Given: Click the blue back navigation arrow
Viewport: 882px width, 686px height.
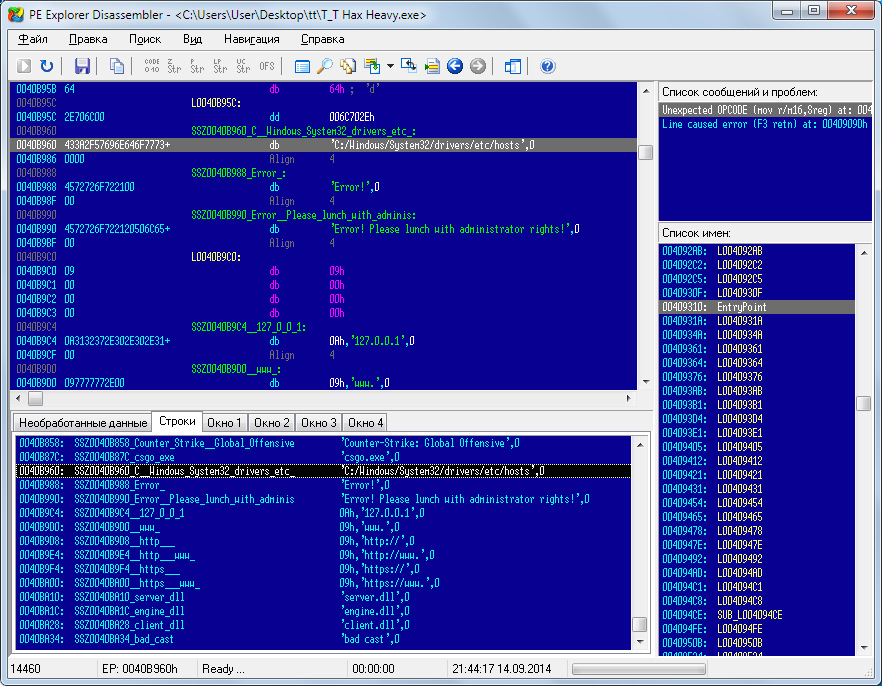Looking at the screenshot, I should (x=455, y=66).
